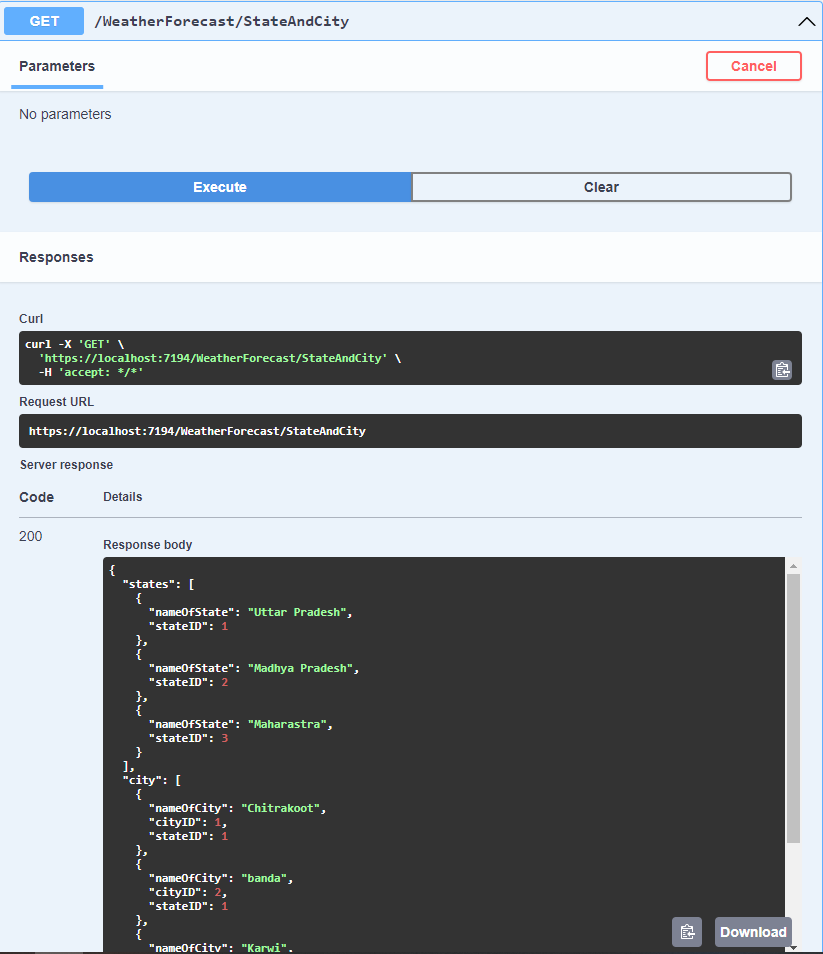The height and width of the screenshot is (954, 823).
Task: Cancel the try-it-out mode
Action: (754, 66)
